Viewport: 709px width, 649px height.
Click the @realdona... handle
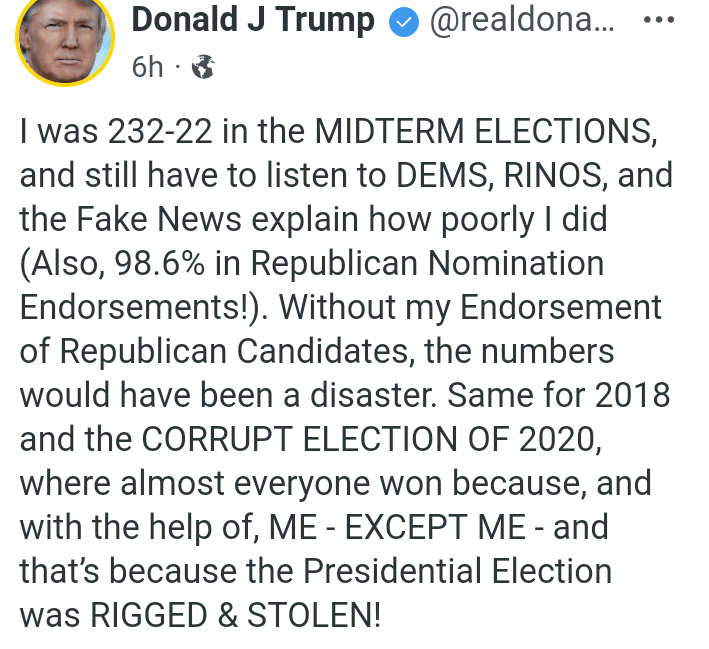point(523,20)
